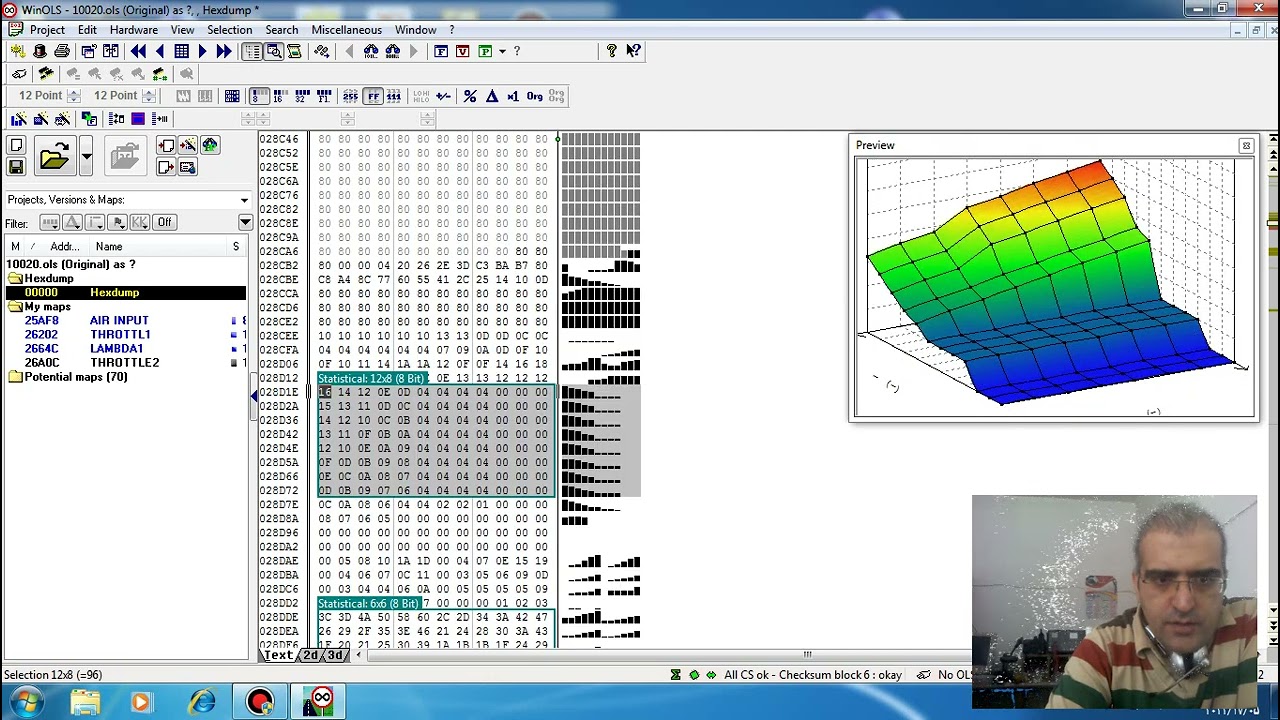Click the black top hat icon
The width and height of the screenshot is (1280, 720).
[x=40, y=51]
